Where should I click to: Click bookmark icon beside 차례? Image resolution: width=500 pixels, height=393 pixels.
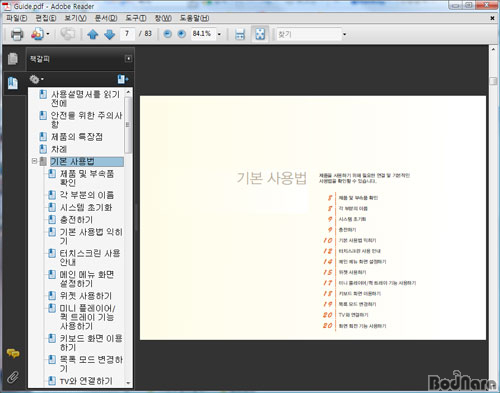[43, 149]
